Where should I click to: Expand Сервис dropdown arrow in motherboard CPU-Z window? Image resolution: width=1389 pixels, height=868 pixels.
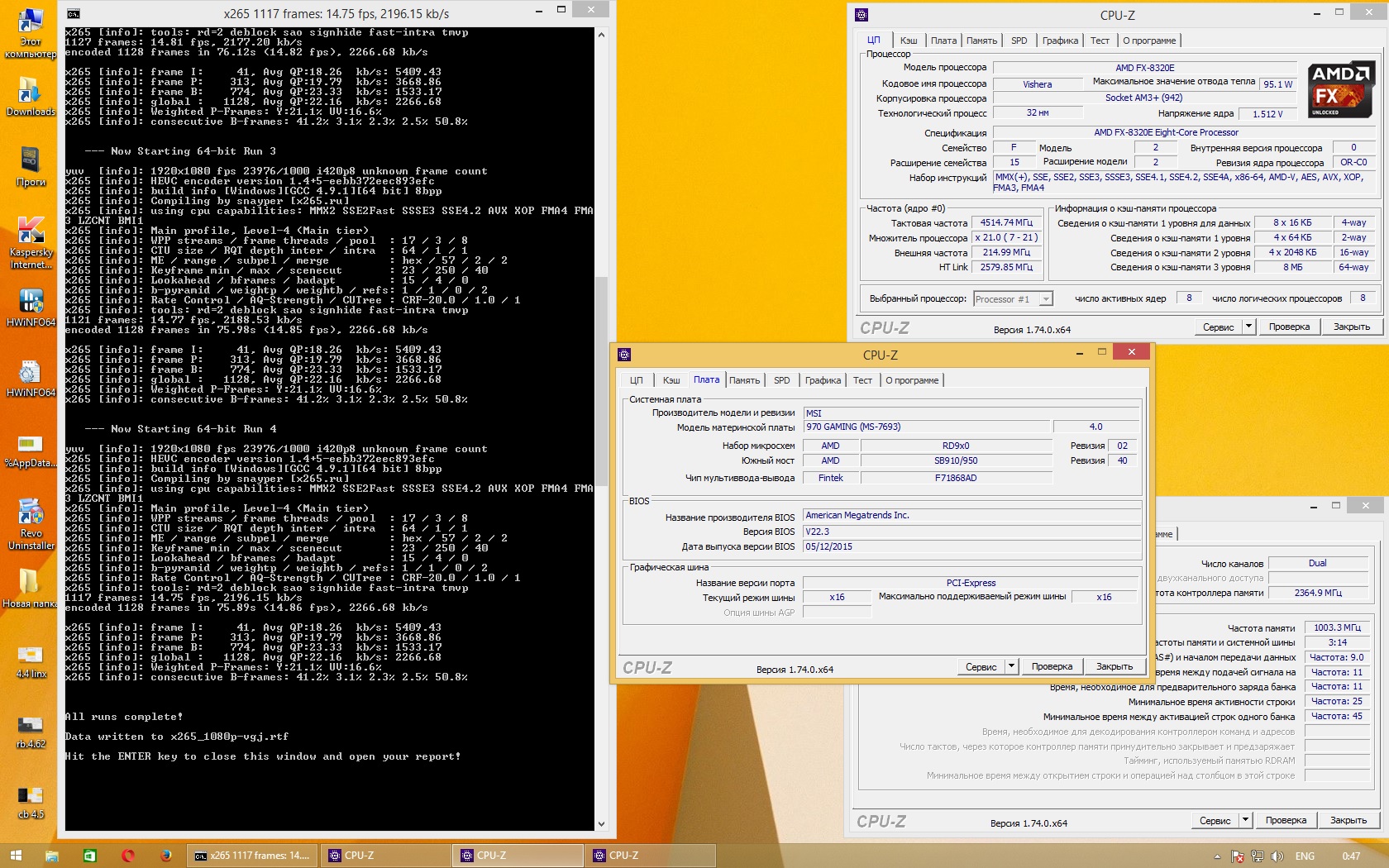point(1011,666)
